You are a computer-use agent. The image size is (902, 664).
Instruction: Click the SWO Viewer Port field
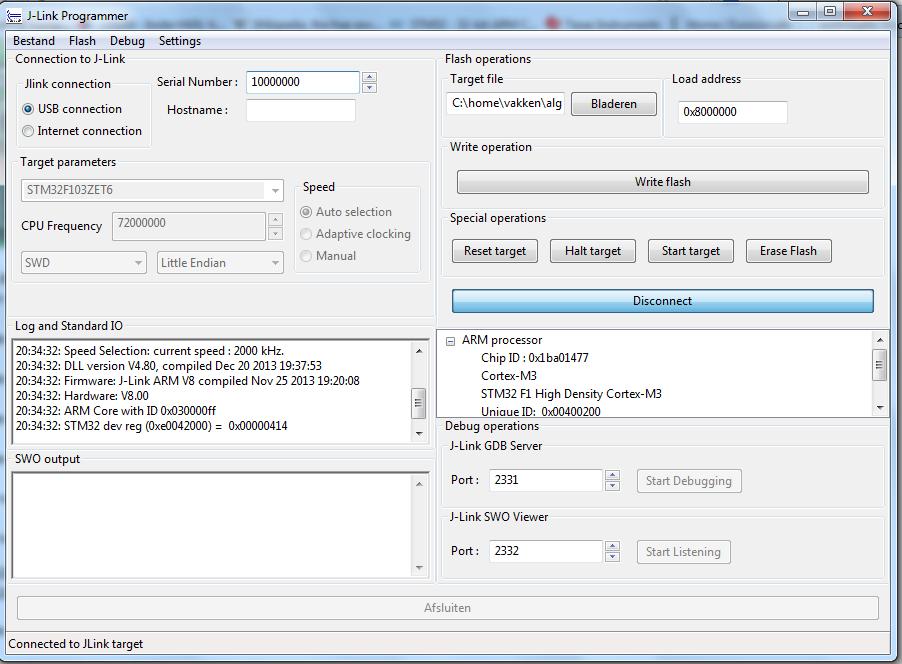pyautogui.click(x=545, y=551)
